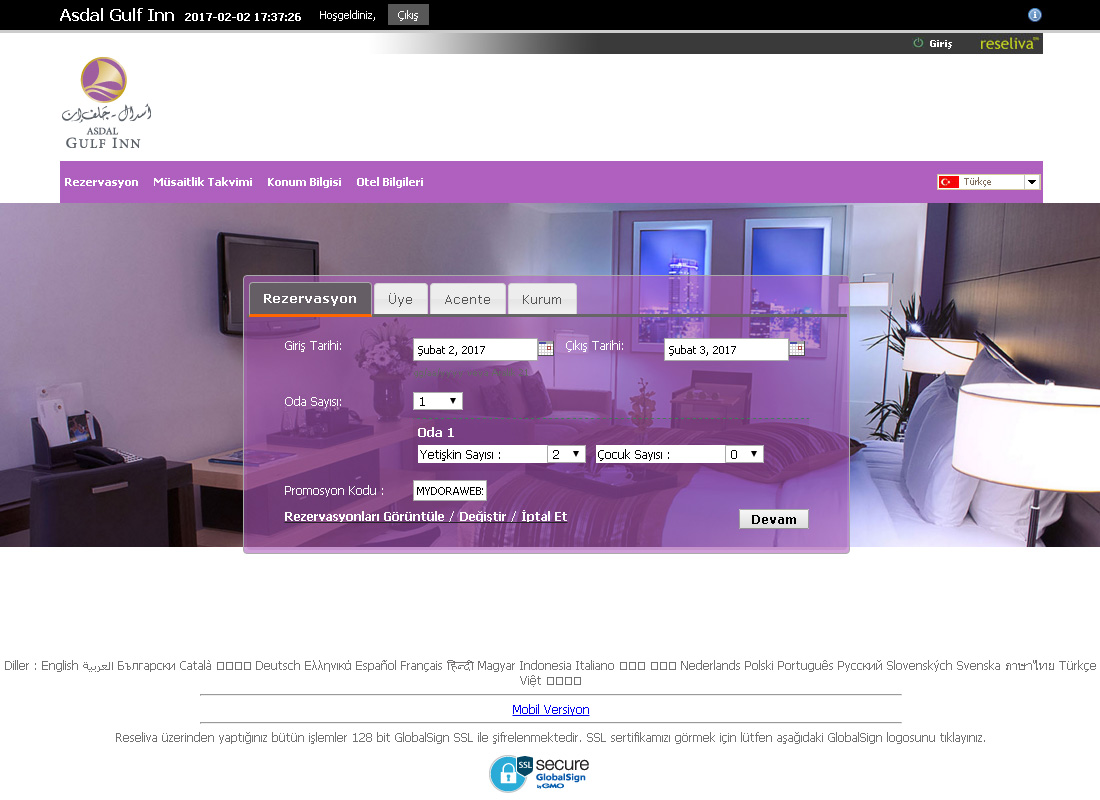Open Konum Bilgisi menu item
The width and height of the screenshot is (1100, 800).
[304, 182]
